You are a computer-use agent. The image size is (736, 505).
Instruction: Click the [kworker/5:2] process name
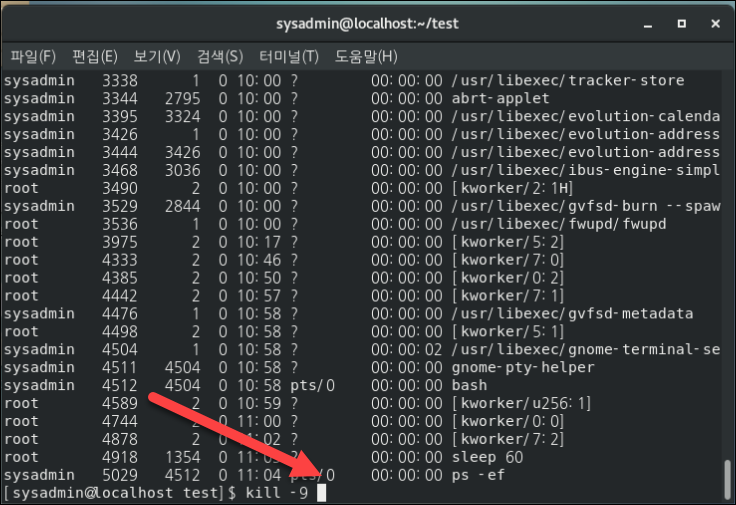tap(507, 242)
